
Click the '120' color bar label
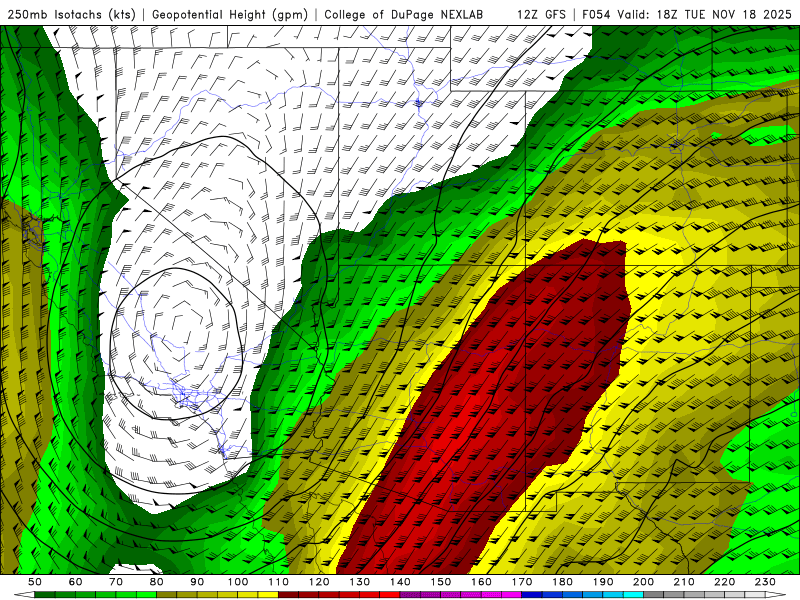(x=319, y=582)
